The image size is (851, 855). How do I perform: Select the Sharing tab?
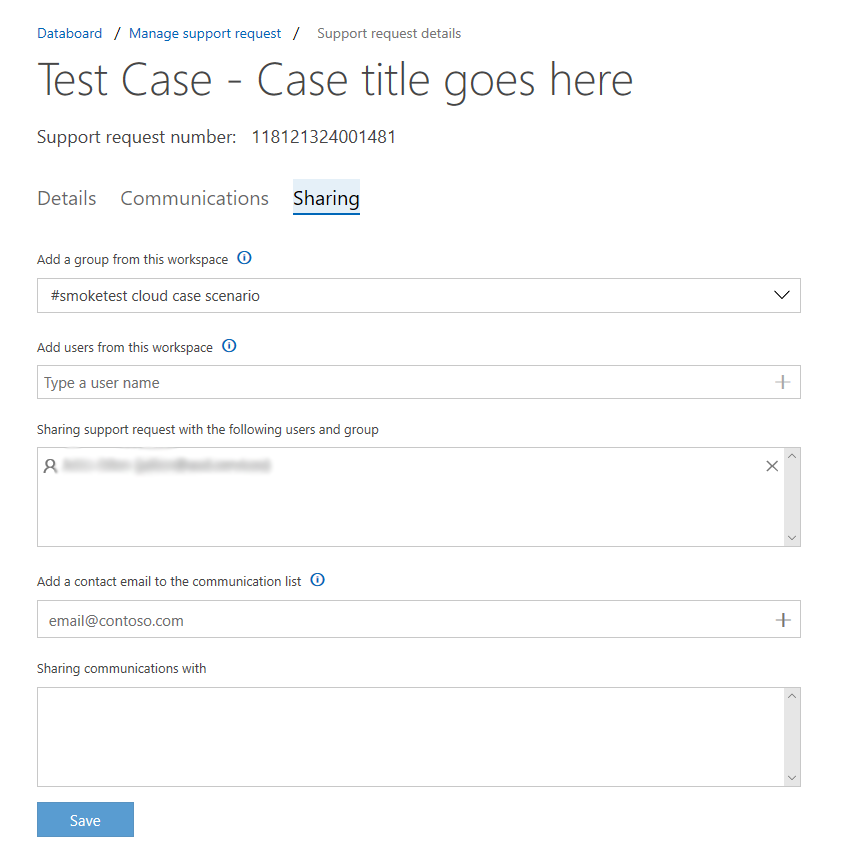326,197
